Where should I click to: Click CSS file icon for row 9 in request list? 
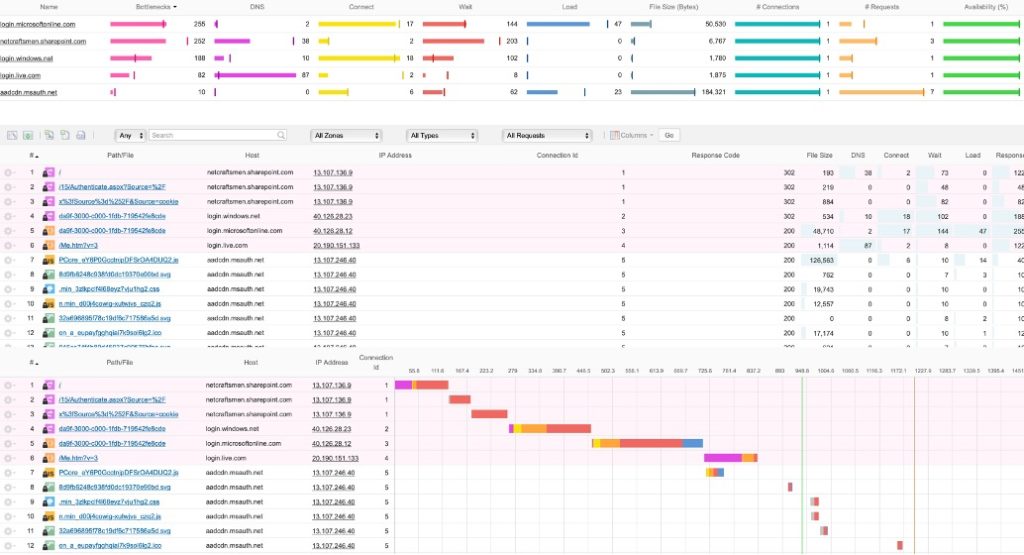tap(47, 288)
